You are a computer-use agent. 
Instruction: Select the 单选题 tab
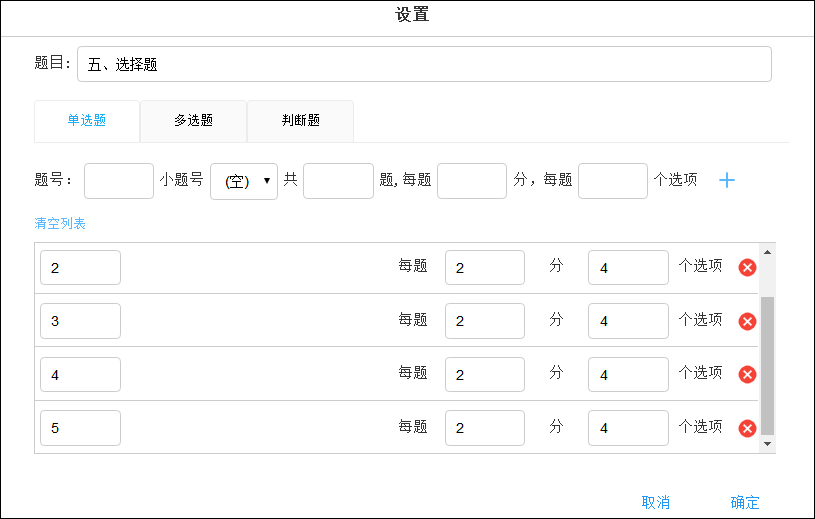(87, 120)
